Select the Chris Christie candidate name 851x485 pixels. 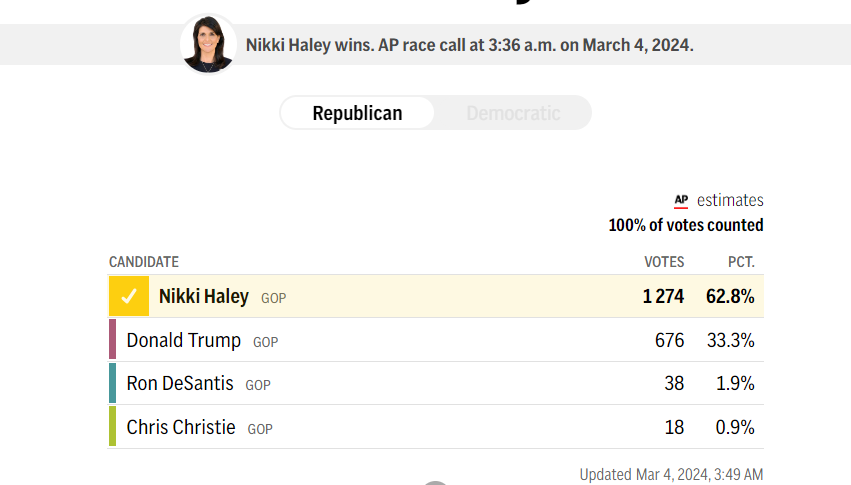tap(181, 427)
